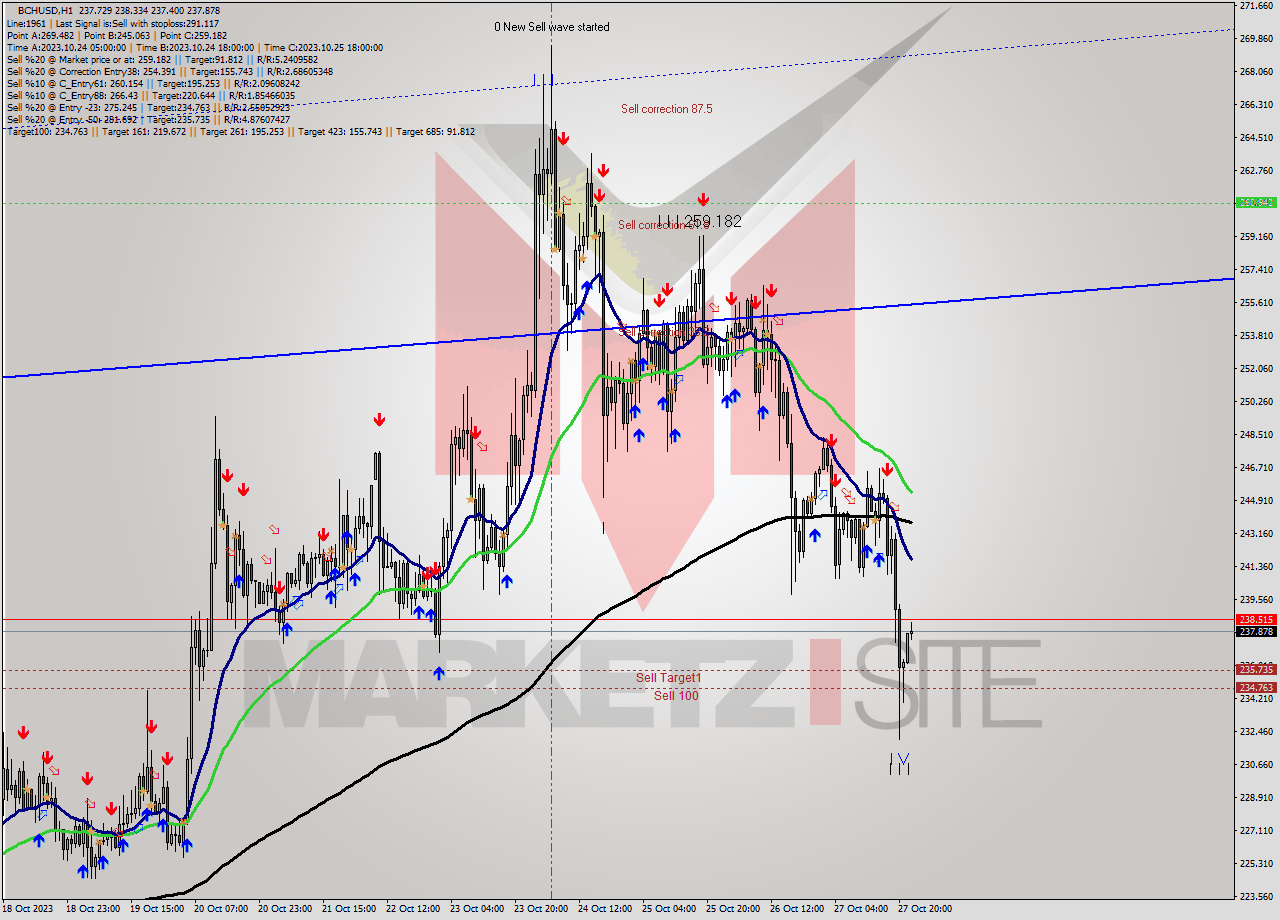Viewport: 1280px width, 920px height.
Task: Click the green 260.842 price tag
Action: pyautogui.click(x=1255, y=203)
